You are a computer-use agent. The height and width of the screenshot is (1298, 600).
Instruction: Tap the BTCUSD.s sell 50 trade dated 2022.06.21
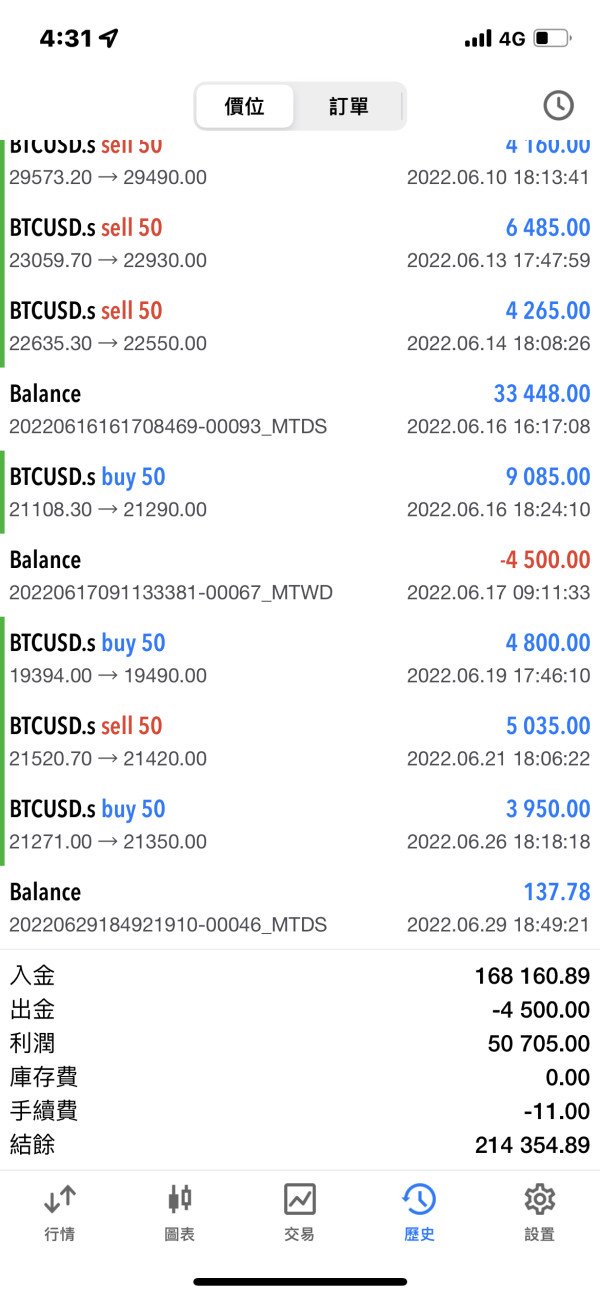pyautogui.click(x=300, y=741)
